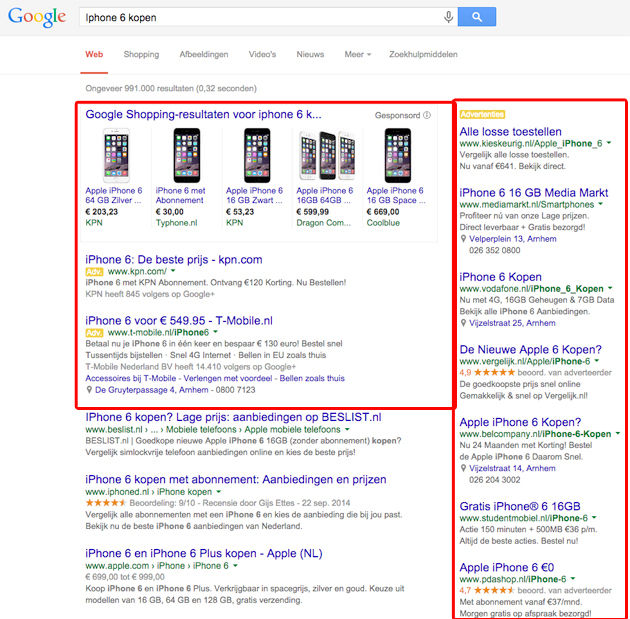630x619 pixels.
Task: Open the Coolblue iPhone 16 GB Space thumbnail
Action: (398, 155)
